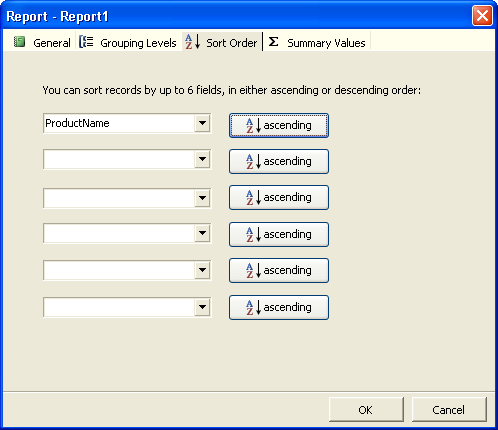Open the Summary Values tab
This screenshot has height=430, width=498.
point(317,42)
